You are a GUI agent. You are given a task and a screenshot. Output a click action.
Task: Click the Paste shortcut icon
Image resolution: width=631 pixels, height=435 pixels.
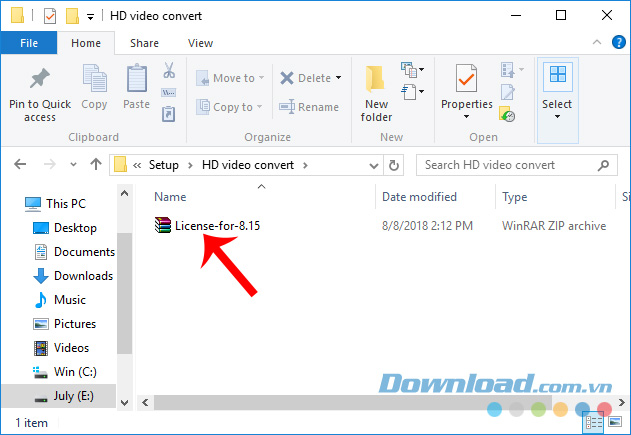(x=169, y=114)
